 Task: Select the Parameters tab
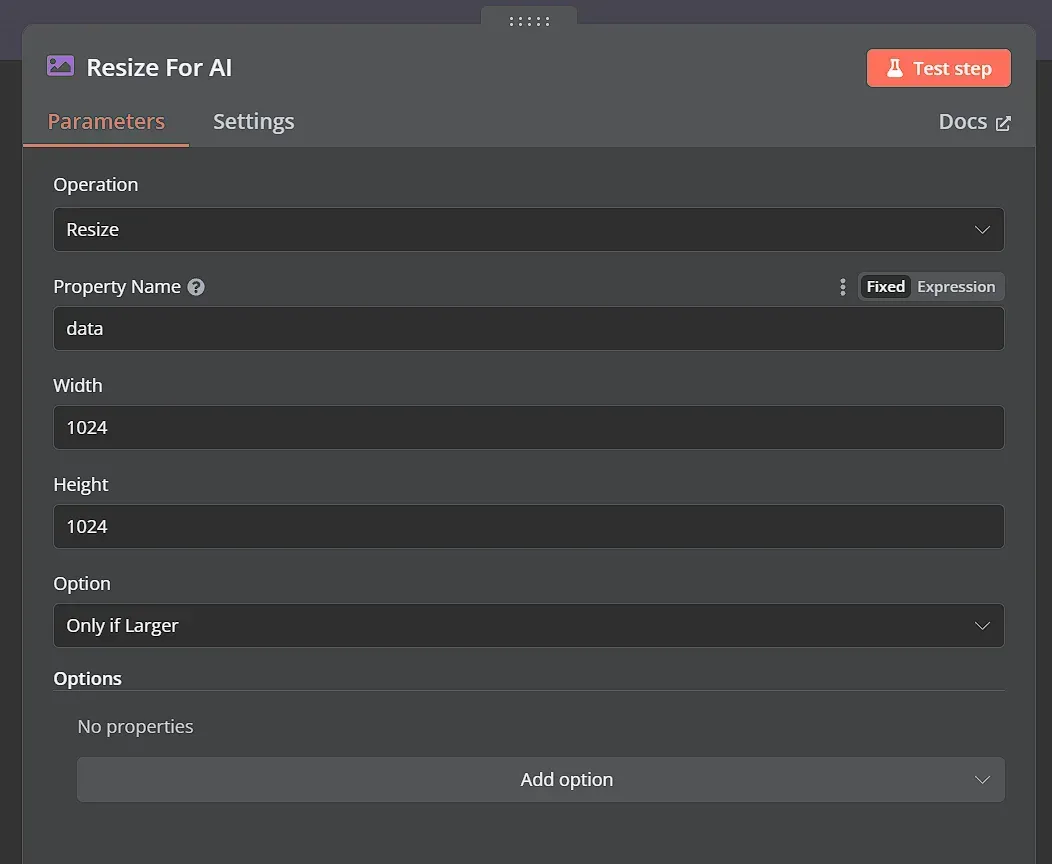pyautogui.click(x=106, y=120)
